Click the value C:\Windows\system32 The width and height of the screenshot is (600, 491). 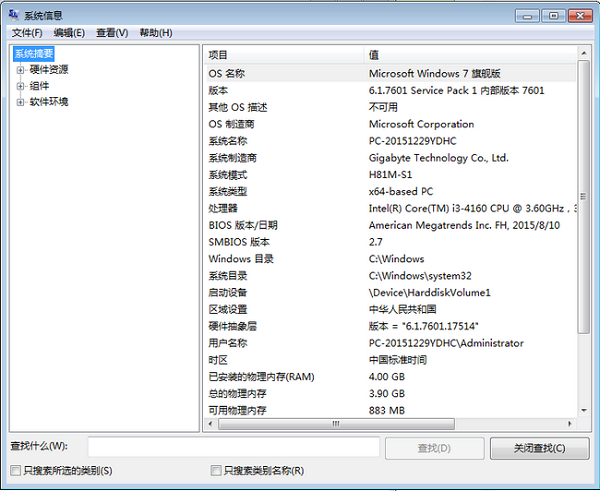[420, 276]
